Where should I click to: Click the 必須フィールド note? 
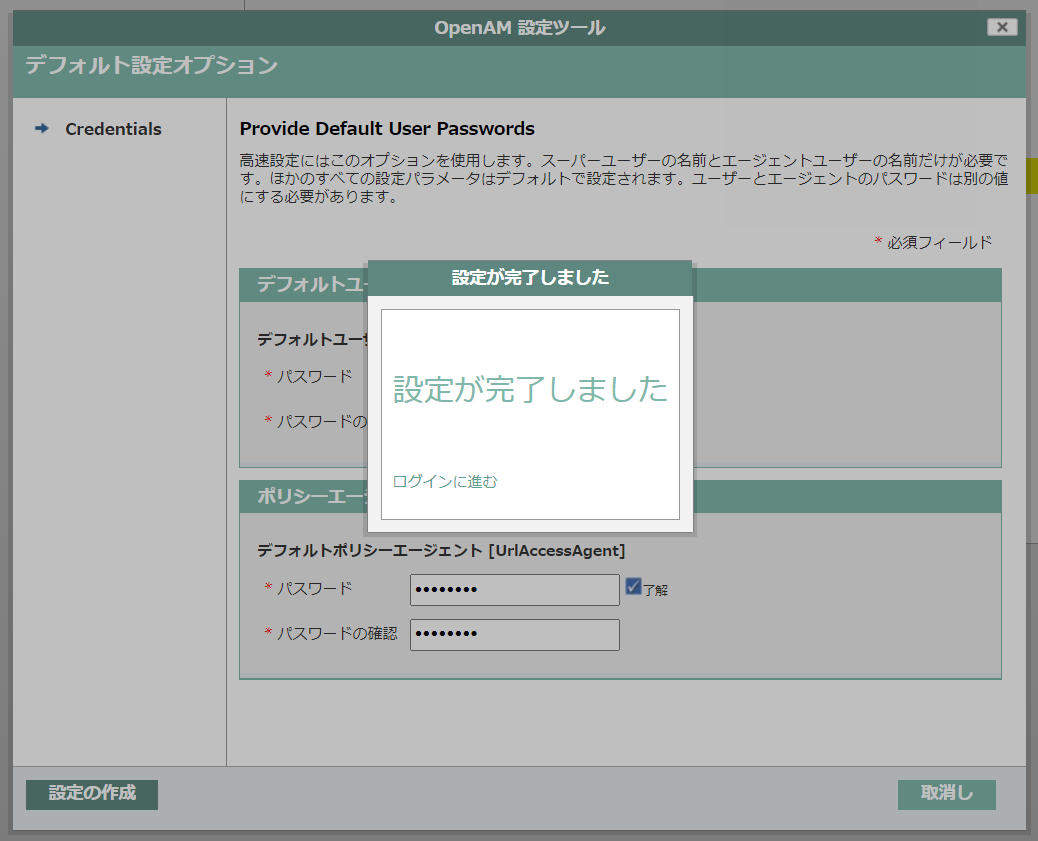click(x=933, y=242)
